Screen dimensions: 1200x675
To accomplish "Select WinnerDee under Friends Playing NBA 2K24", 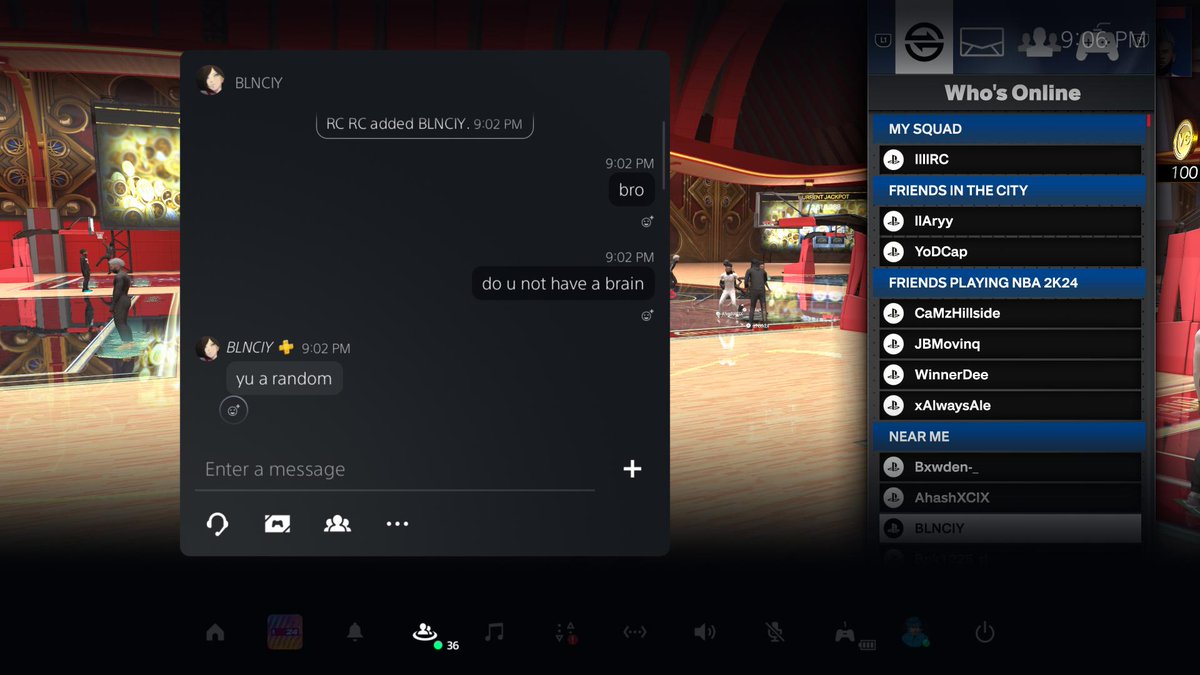I will click(x=1009, y=374).
